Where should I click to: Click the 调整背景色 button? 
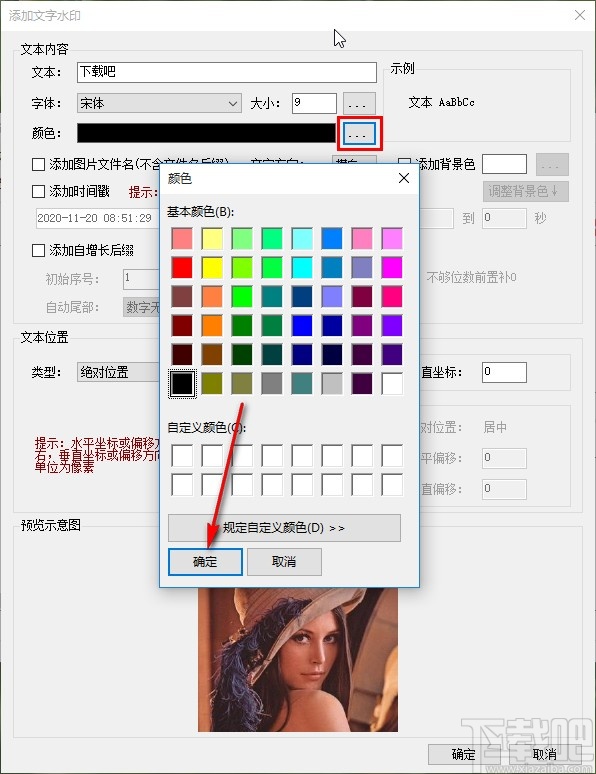tap(525, 192)
